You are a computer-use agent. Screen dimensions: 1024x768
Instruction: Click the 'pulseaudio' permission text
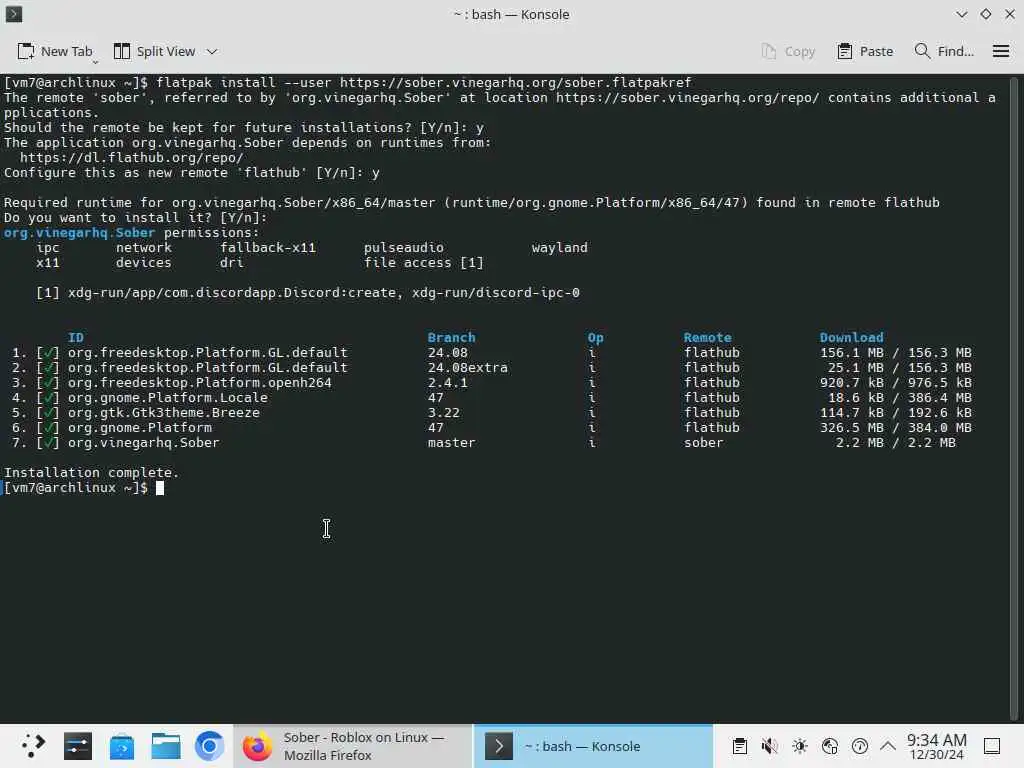point(404,248)
